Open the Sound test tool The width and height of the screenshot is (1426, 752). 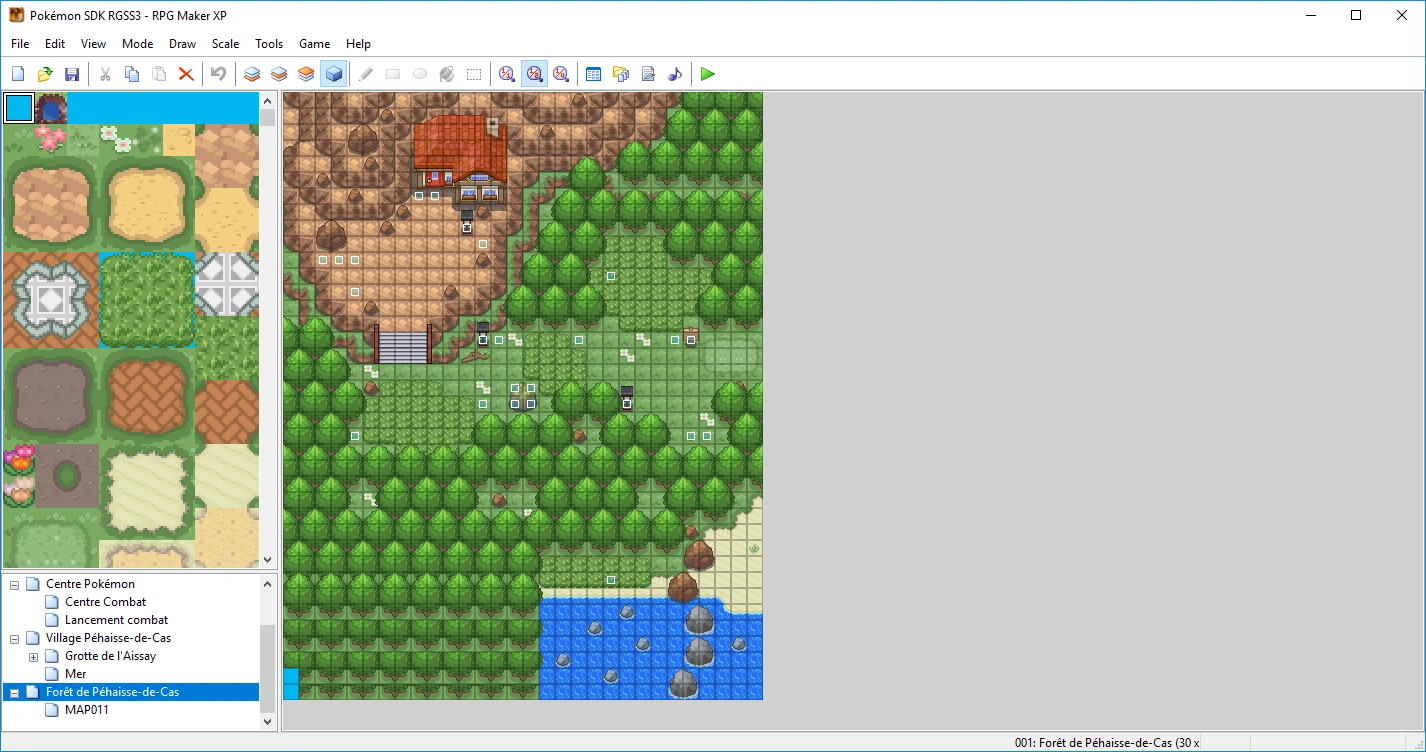pos(675,73)
